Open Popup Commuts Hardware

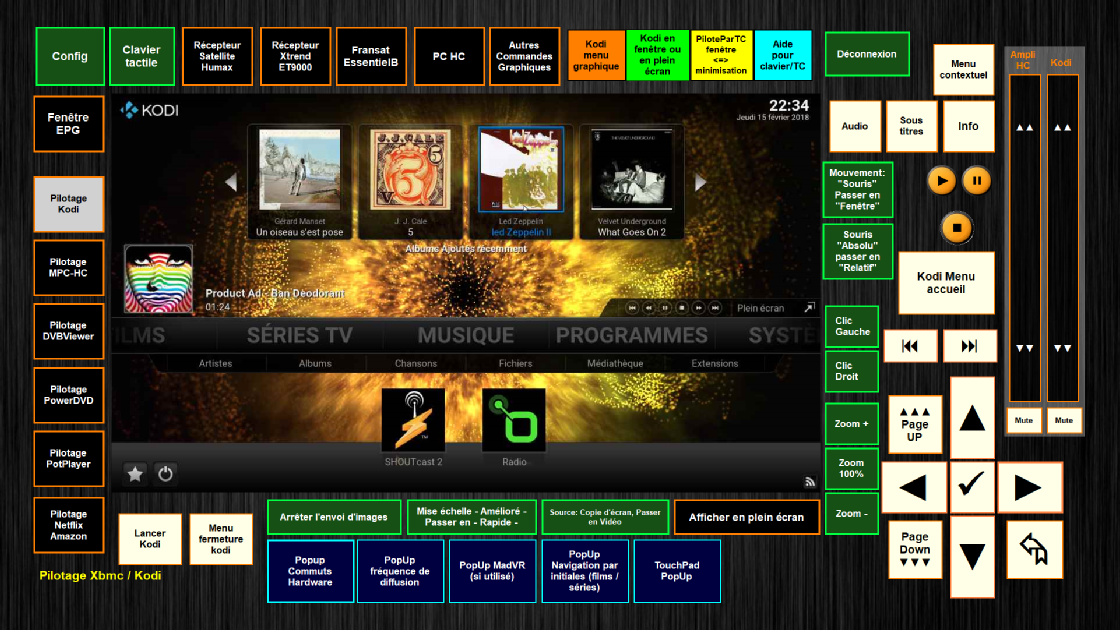point(310,571)
